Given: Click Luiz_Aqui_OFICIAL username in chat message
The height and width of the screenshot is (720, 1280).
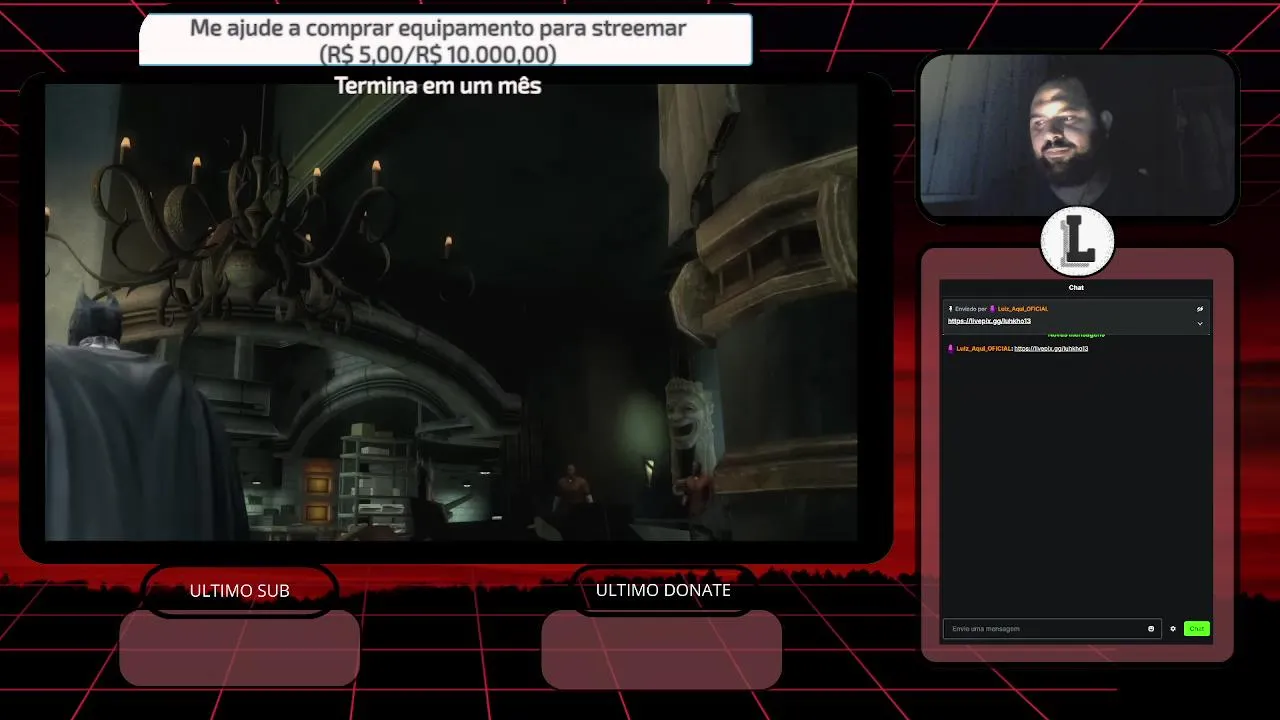Looking at the screenshot, I should pyautogui.click(x=984, y=348).
